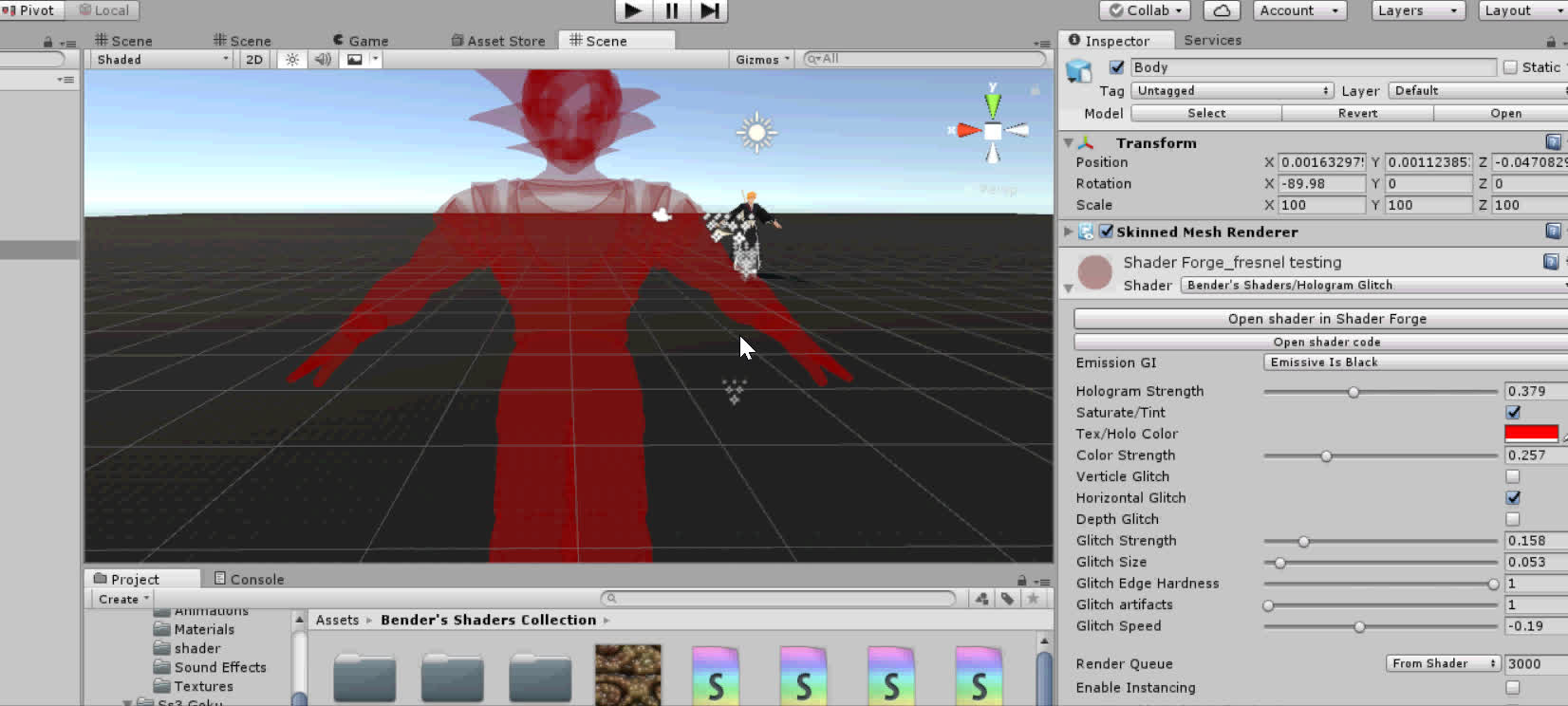This screenshot has height=706, width=1568.
Task: Open the Collab menu
Action: pyautogui.click(x=1145, y=10)
